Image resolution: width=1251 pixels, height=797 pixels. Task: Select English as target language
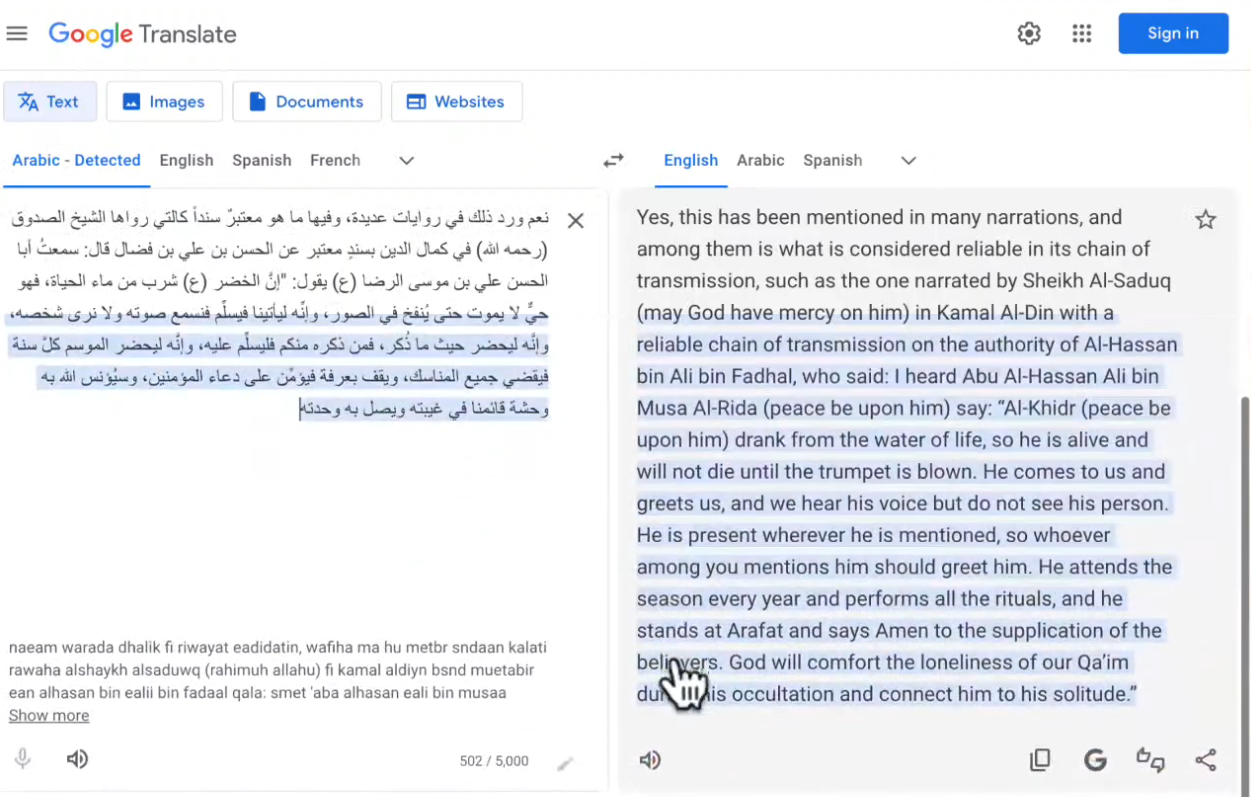point(691,160)
